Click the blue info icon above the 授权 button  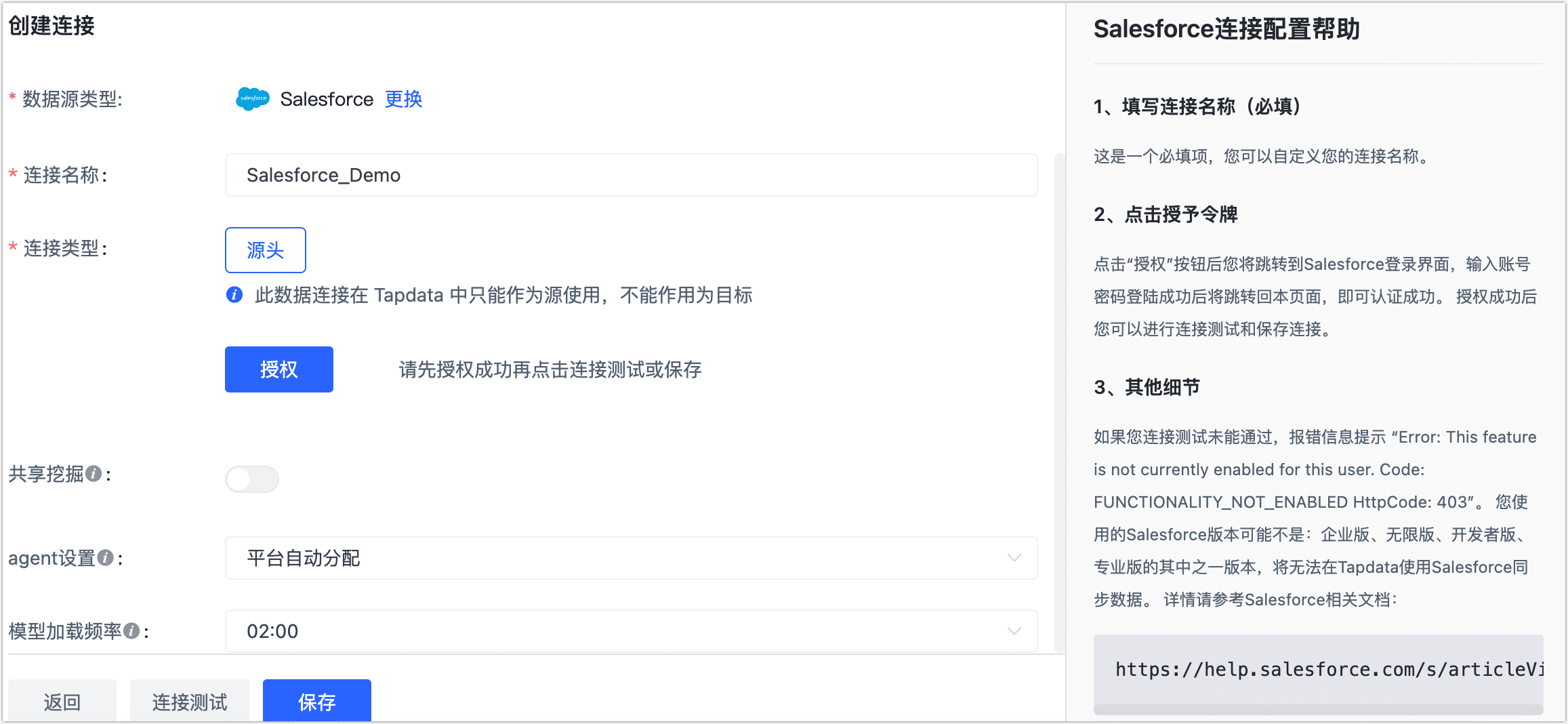[x=234, y=296]
